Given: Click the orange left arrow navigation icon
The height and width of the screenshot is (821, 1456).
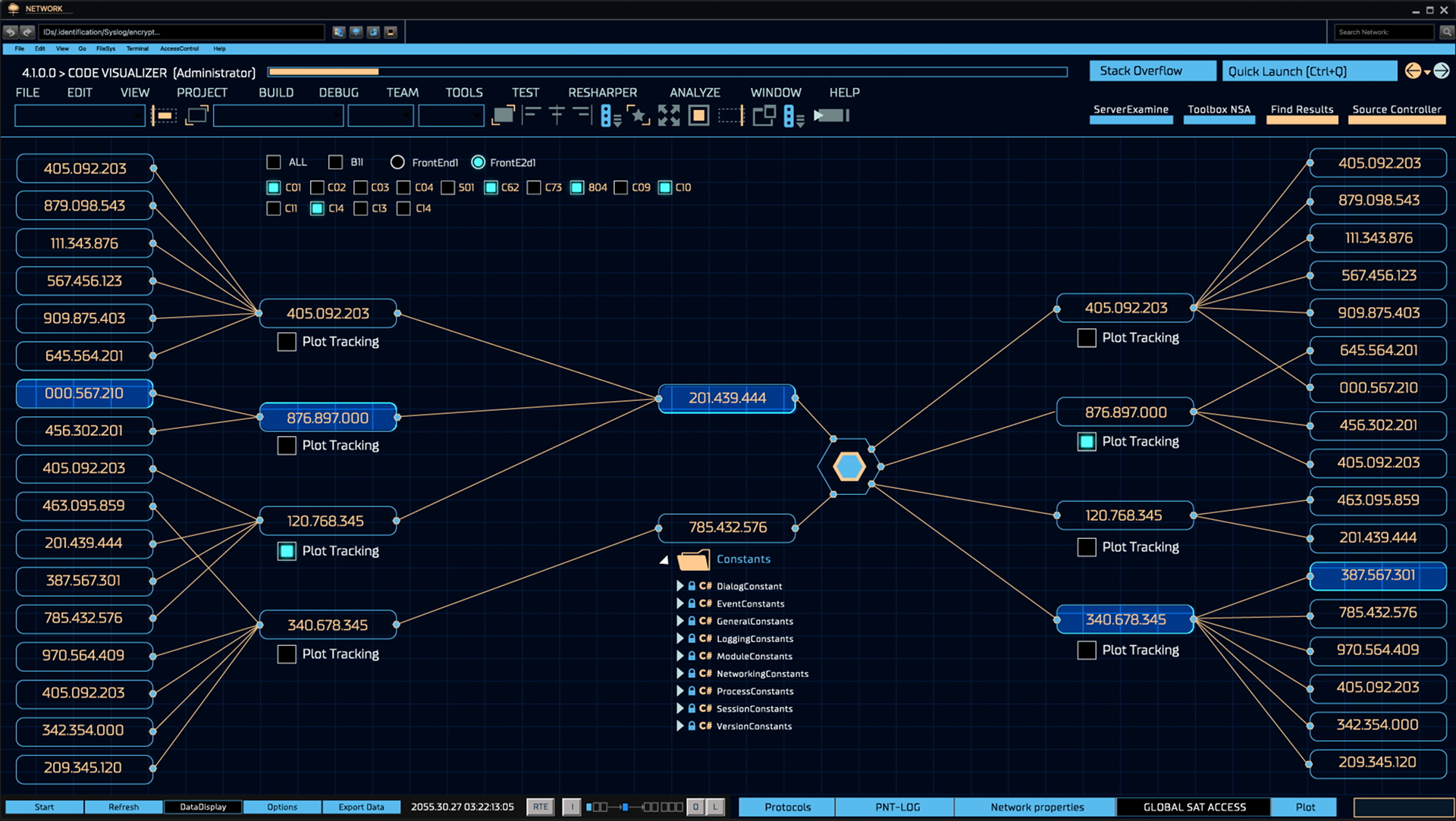Looking at the screenshot, I should [1412, 71].
